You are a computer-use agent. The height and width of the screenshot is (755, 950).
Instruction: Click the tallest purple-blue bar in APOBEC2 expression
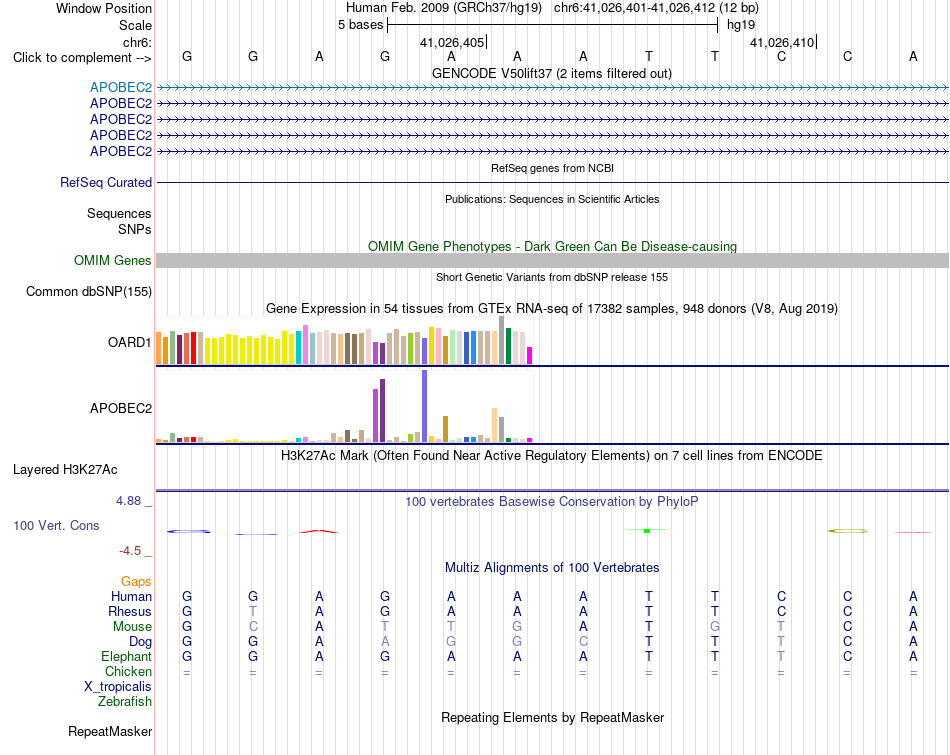coord(424,406)
